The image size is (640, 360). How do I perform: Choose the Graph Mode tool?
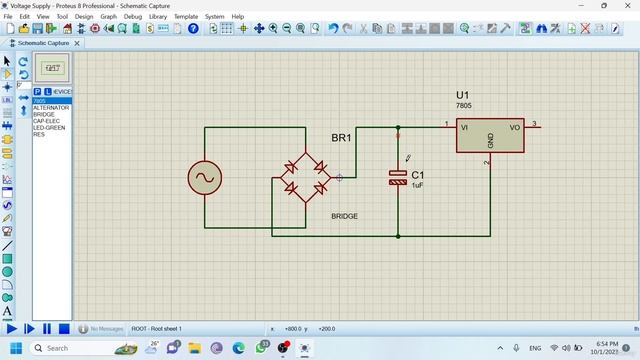(7, 179)
